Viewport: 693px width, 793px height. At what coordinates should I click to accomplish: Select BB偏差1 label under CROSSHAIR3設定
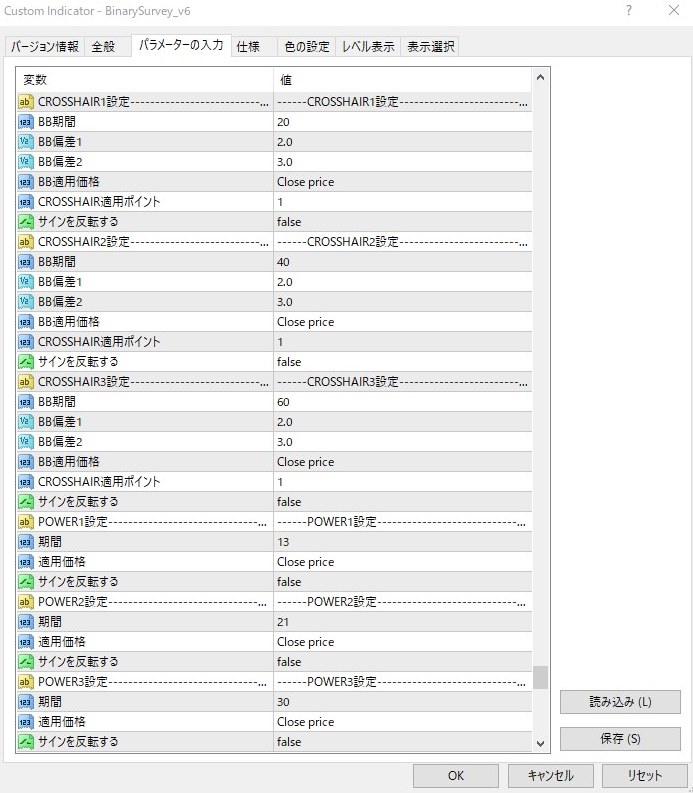[60, 422]
